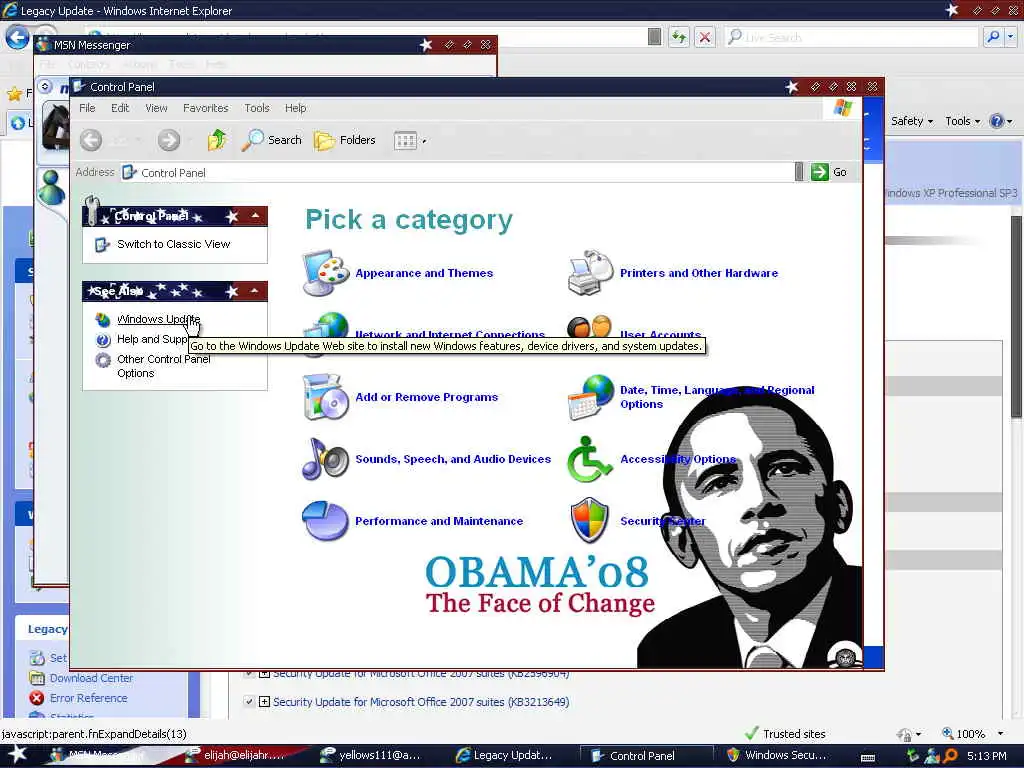Click Windows Update link

pyautogui.click(x=159, y=319)
